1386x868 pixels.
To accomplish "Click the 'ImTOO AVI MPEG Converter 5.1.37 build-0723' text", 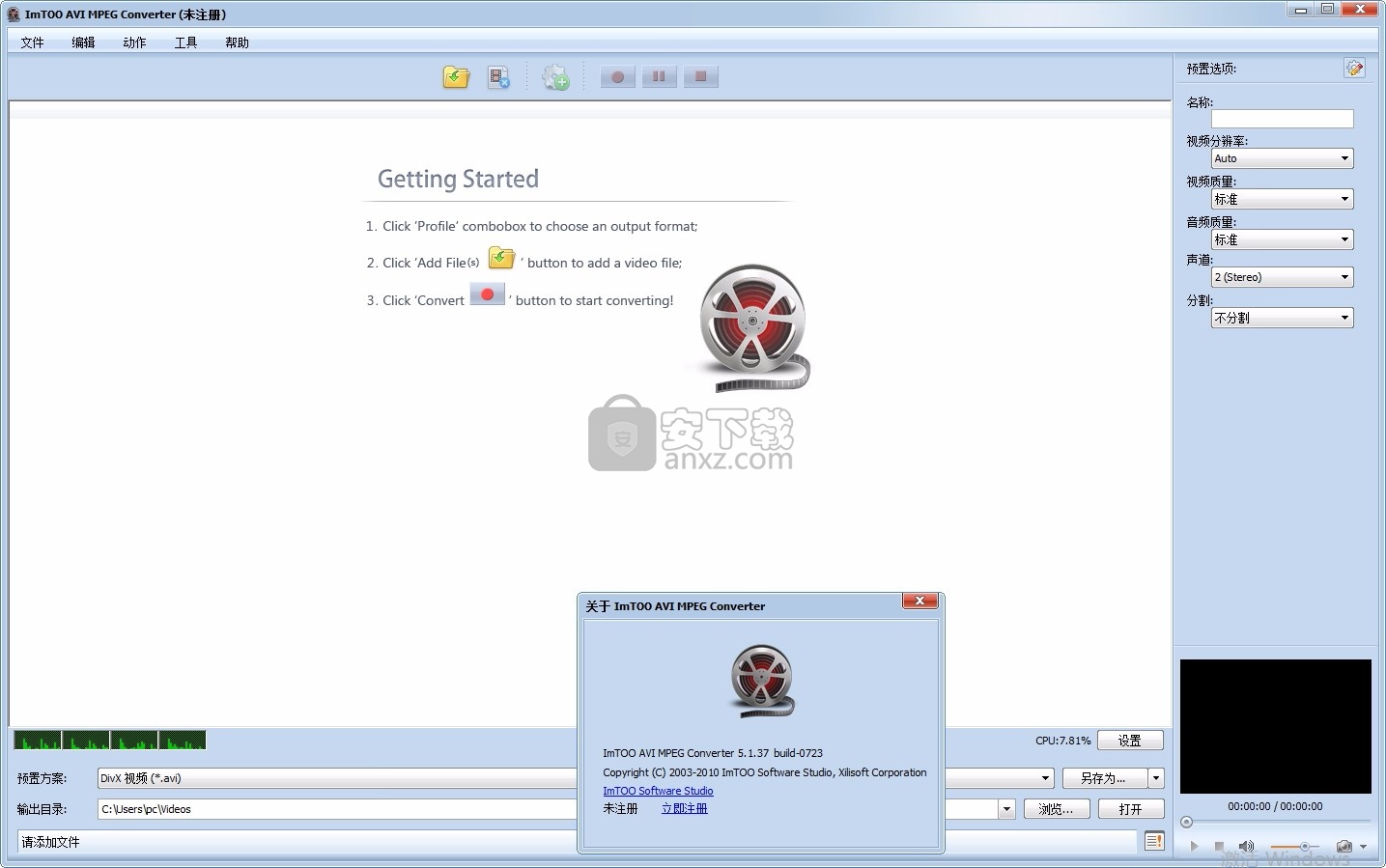I will [x=713, y=753].
